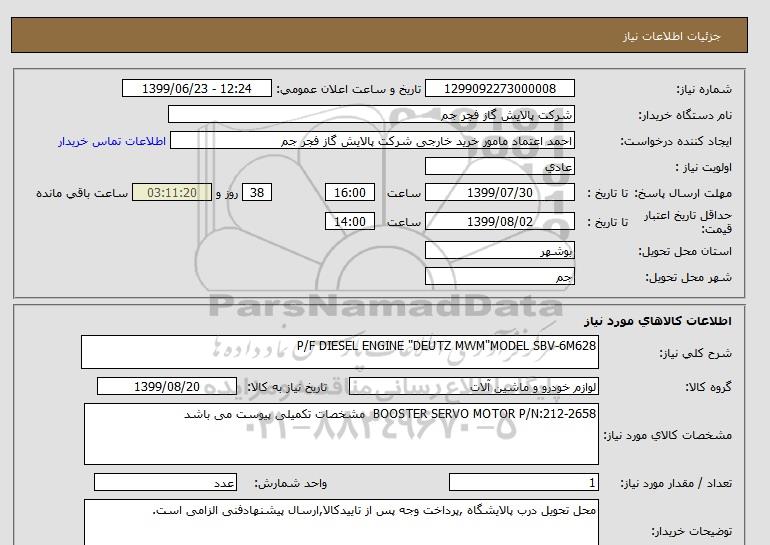Select the delivery province field بوشهر
The width and height of the screenshot is (770, 545).
pyautogui.click(x=499, y=250)
